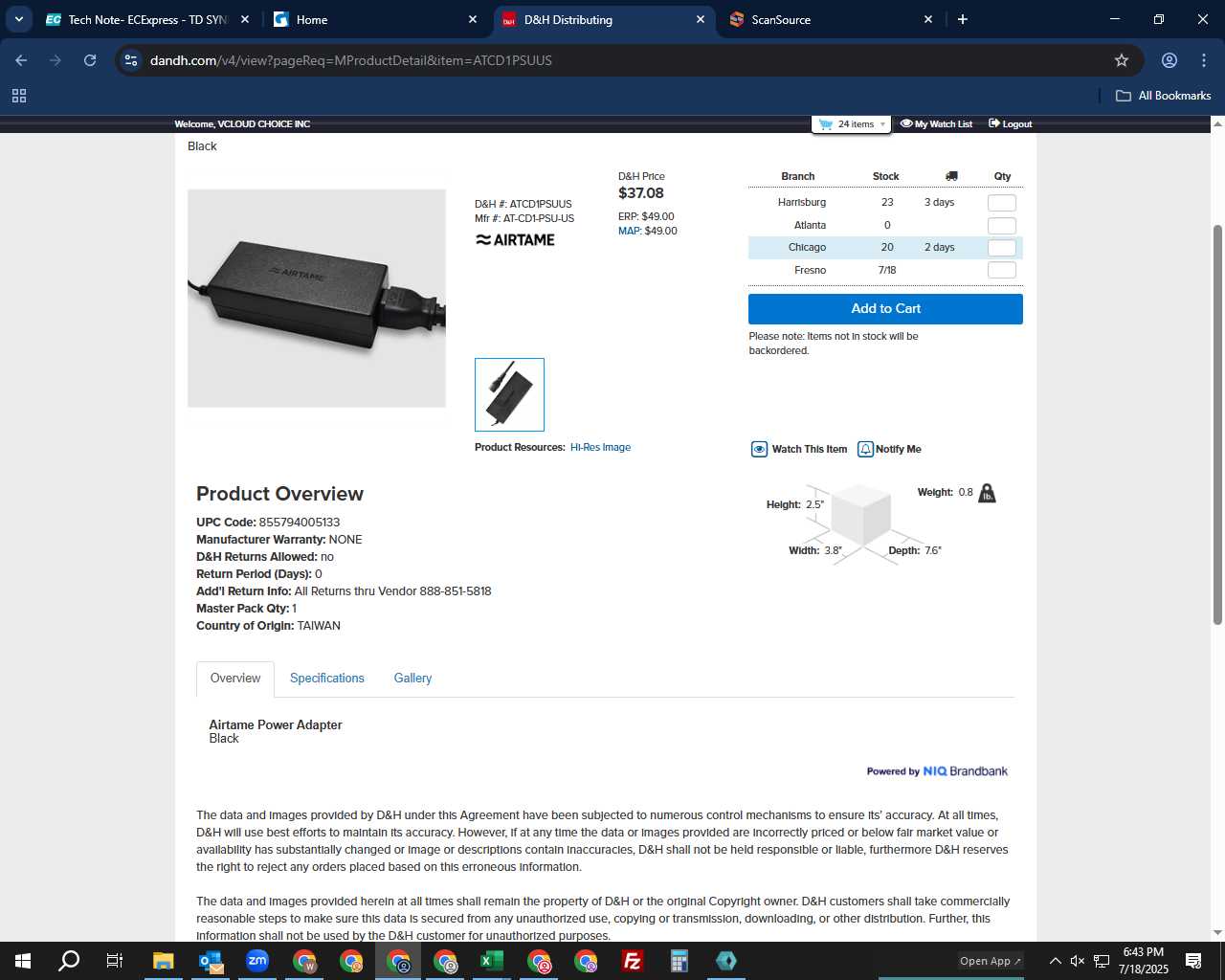Viewport: 1225px width, 980px height.
Task: View site information icon in address bar
Action: [x=131, y=60]
